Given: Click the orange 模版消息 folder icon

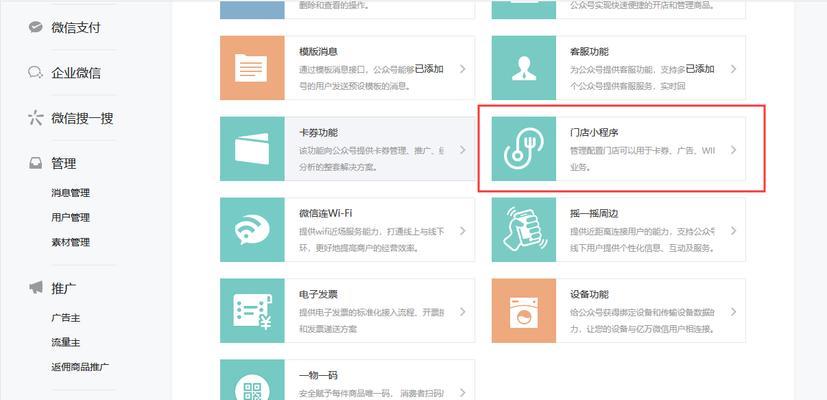Looking at the screenshot, I should 252,68.
